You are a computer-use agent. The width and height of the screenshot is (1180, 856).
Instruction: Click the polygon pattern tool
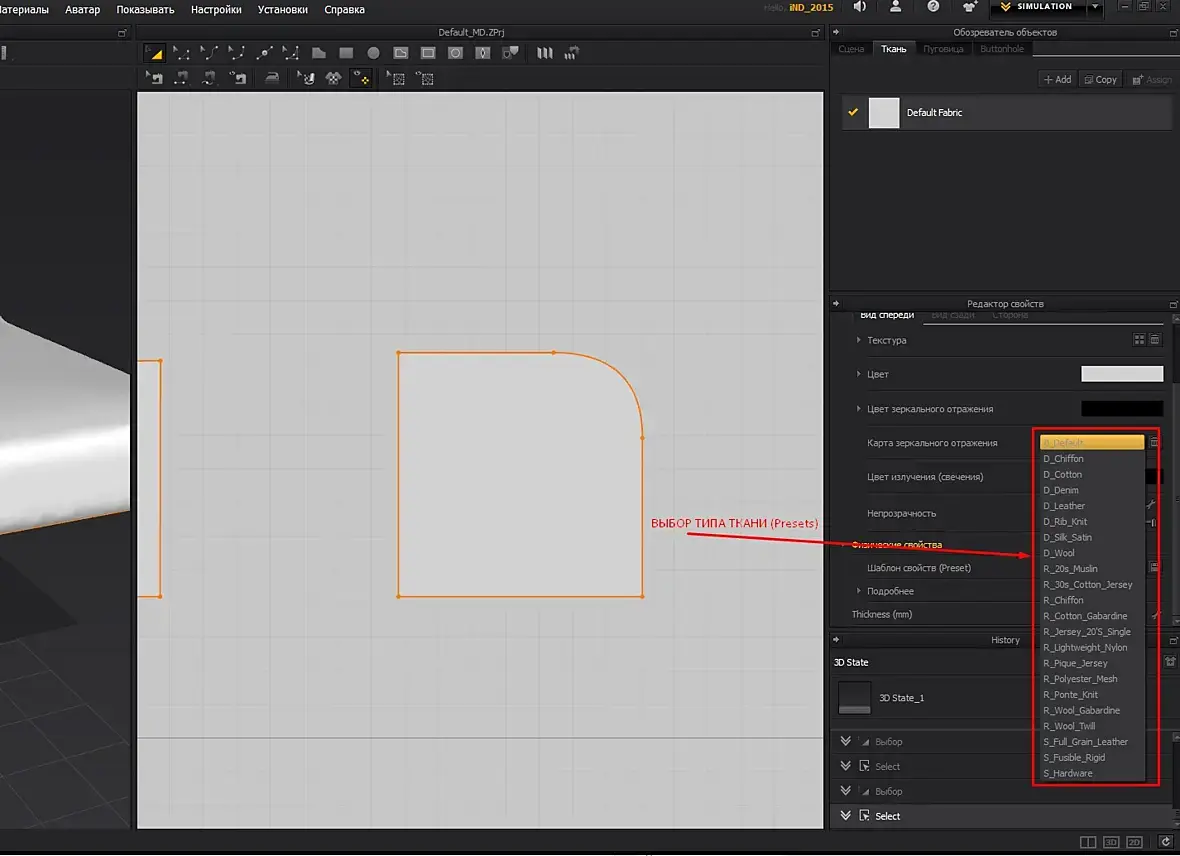pos(318,53)
